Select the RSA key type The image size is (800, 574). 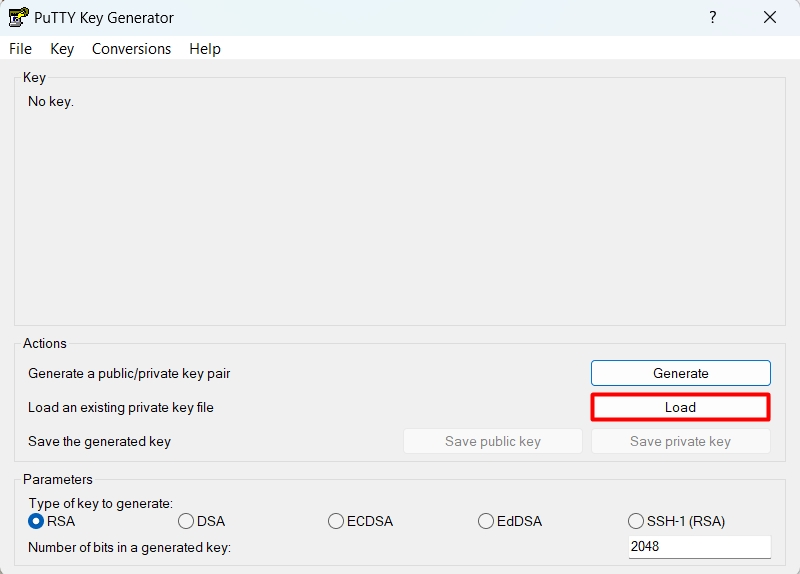tap(37, 521)
